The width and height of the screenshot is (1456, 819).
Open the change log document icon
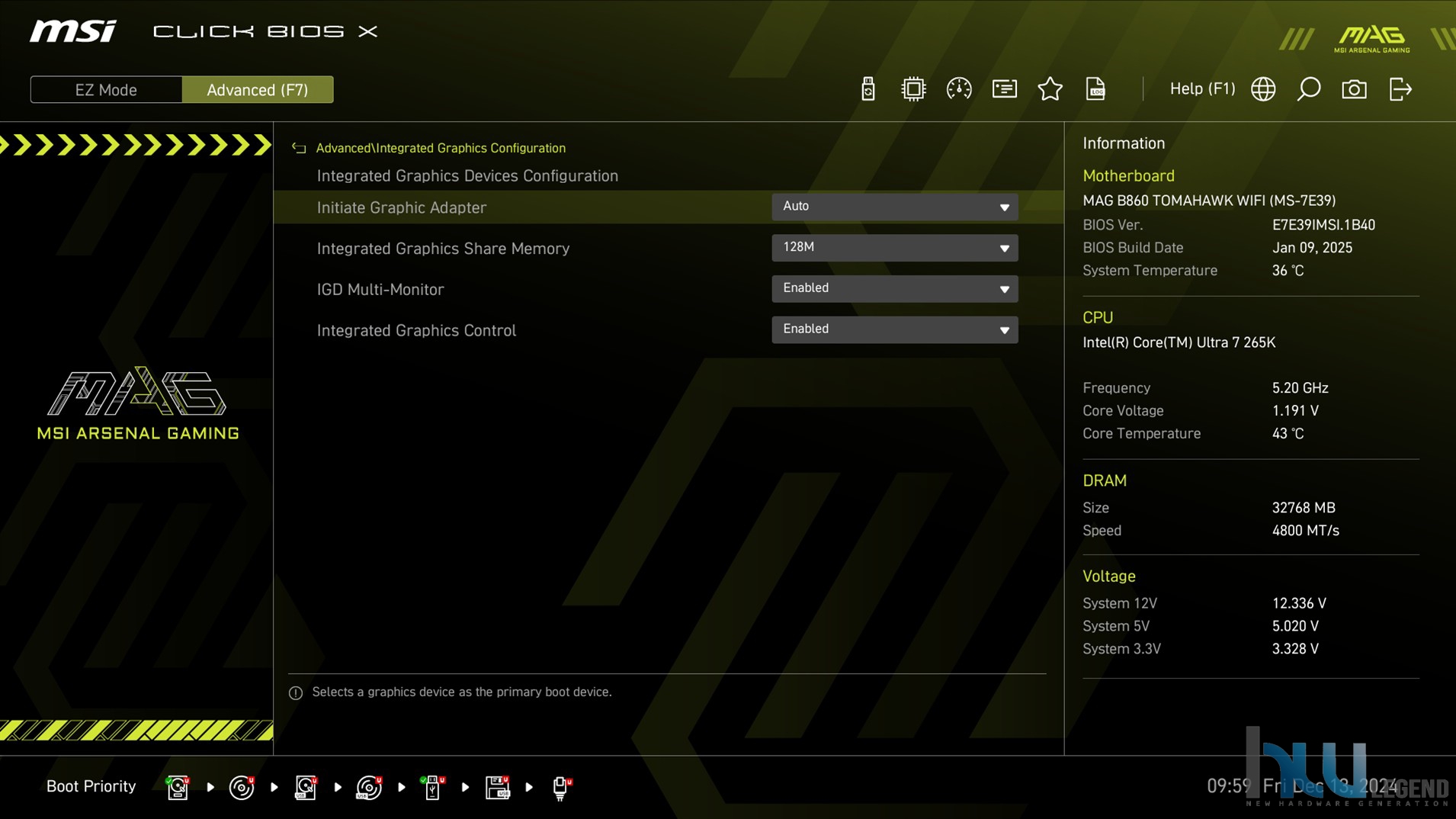point(1095,89)
